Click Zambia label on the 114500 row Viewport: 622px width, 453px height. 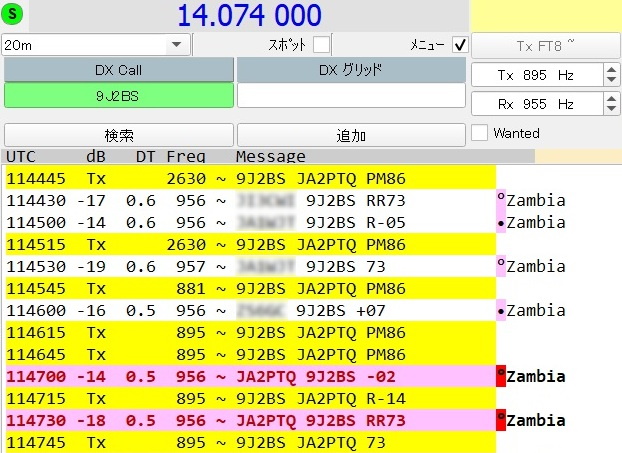coord(536,223)
